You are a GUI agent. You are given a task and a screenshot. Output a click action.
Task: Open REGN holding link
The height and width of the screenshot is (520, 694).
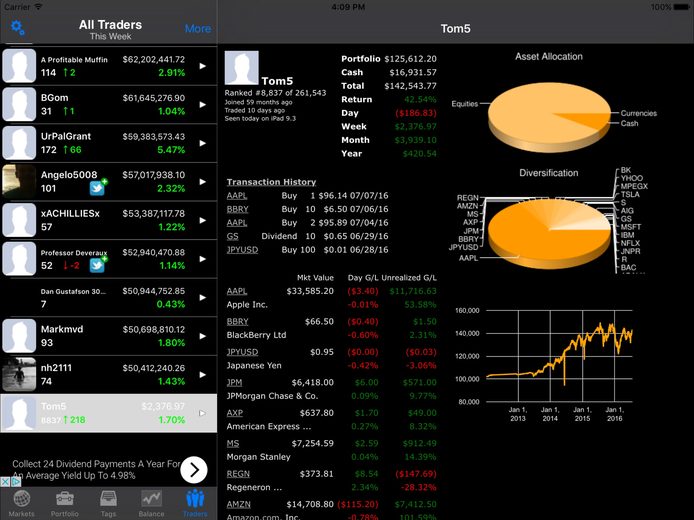click(238, 474)
